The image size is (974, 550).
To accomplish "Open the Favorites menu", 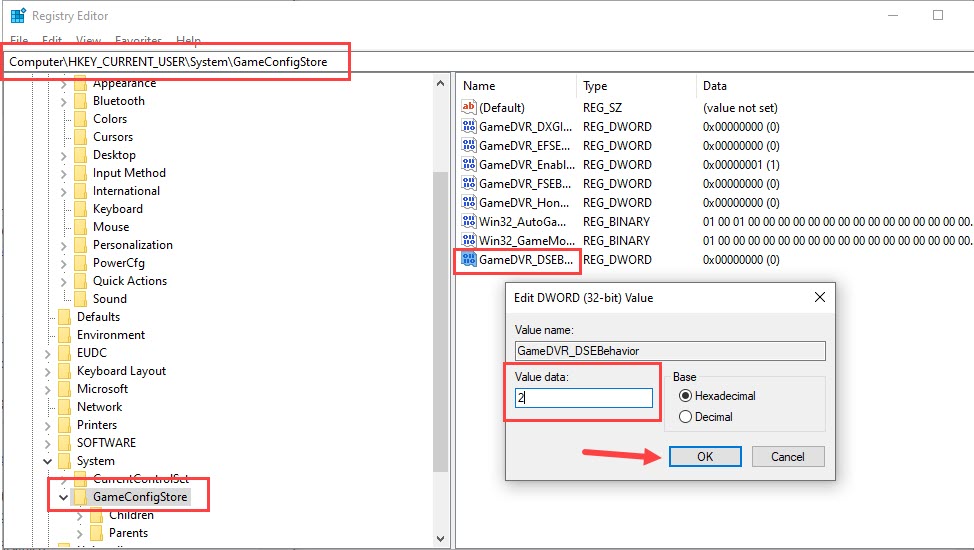I will (x=139, y=40).
